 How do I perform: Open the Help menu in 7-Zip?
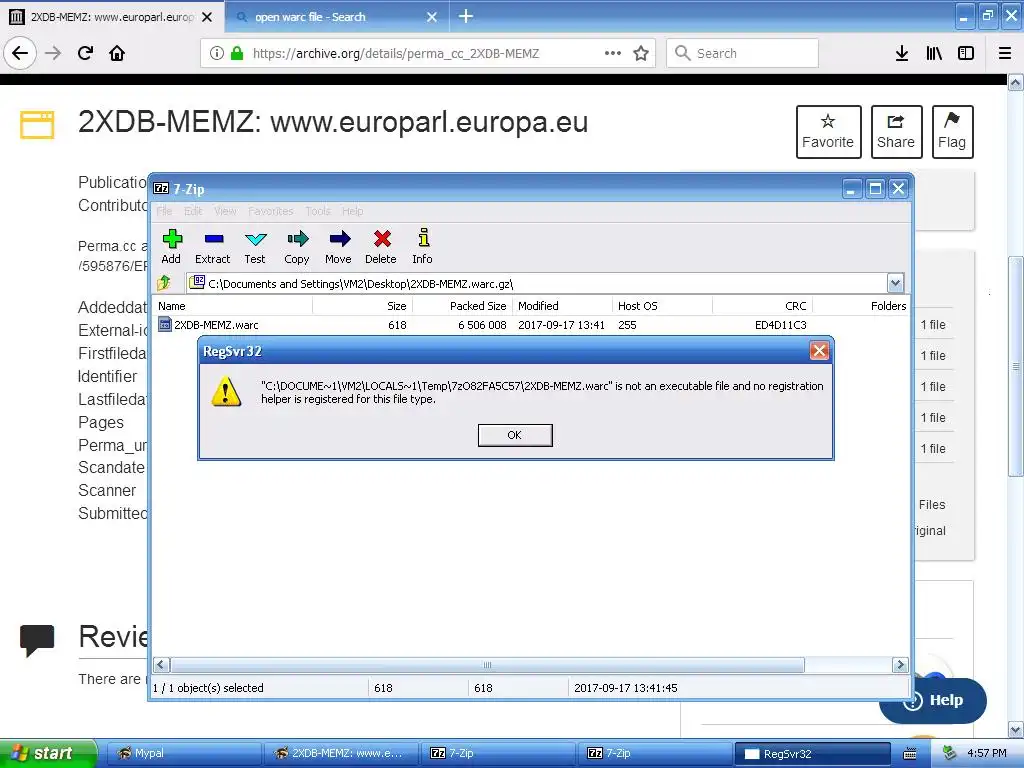[x=352, y=211]
